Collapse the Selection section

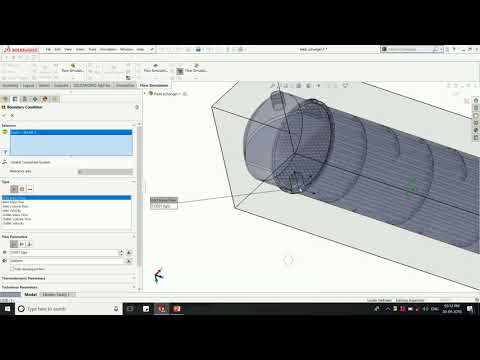tap(134, 125)
